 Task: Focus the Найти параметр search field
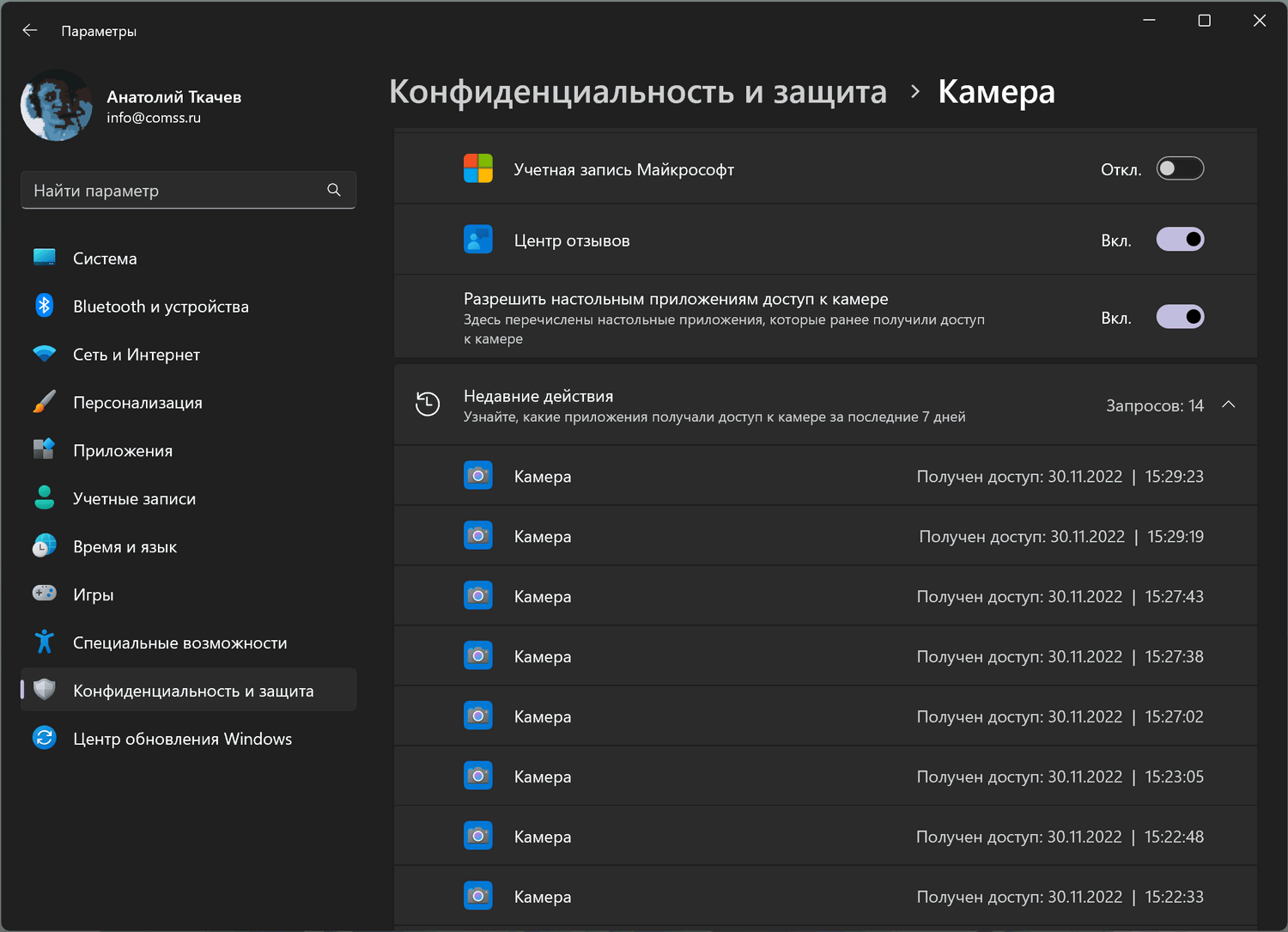pos(172,191)
